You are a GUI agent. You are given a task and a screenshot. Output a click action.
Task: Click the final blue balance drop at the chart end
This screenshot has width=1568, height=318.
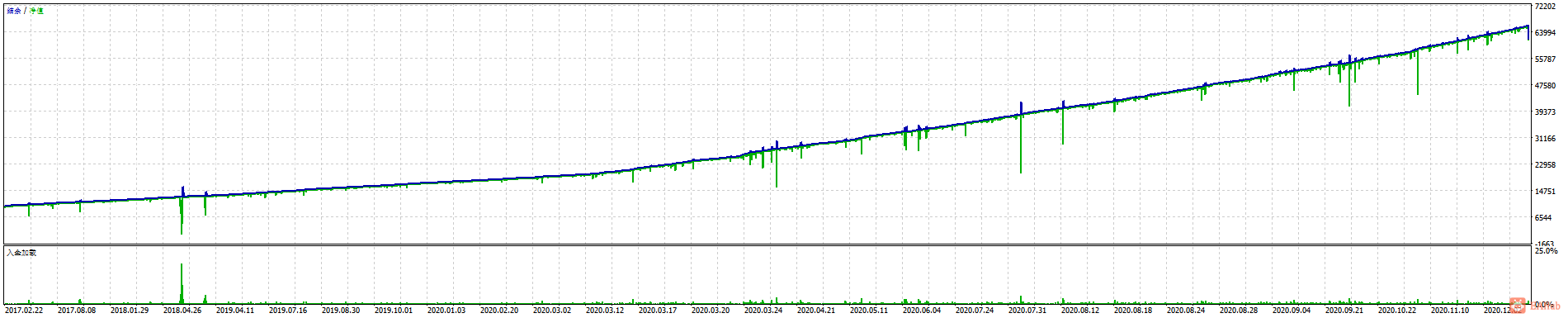tap(1528, 33)
